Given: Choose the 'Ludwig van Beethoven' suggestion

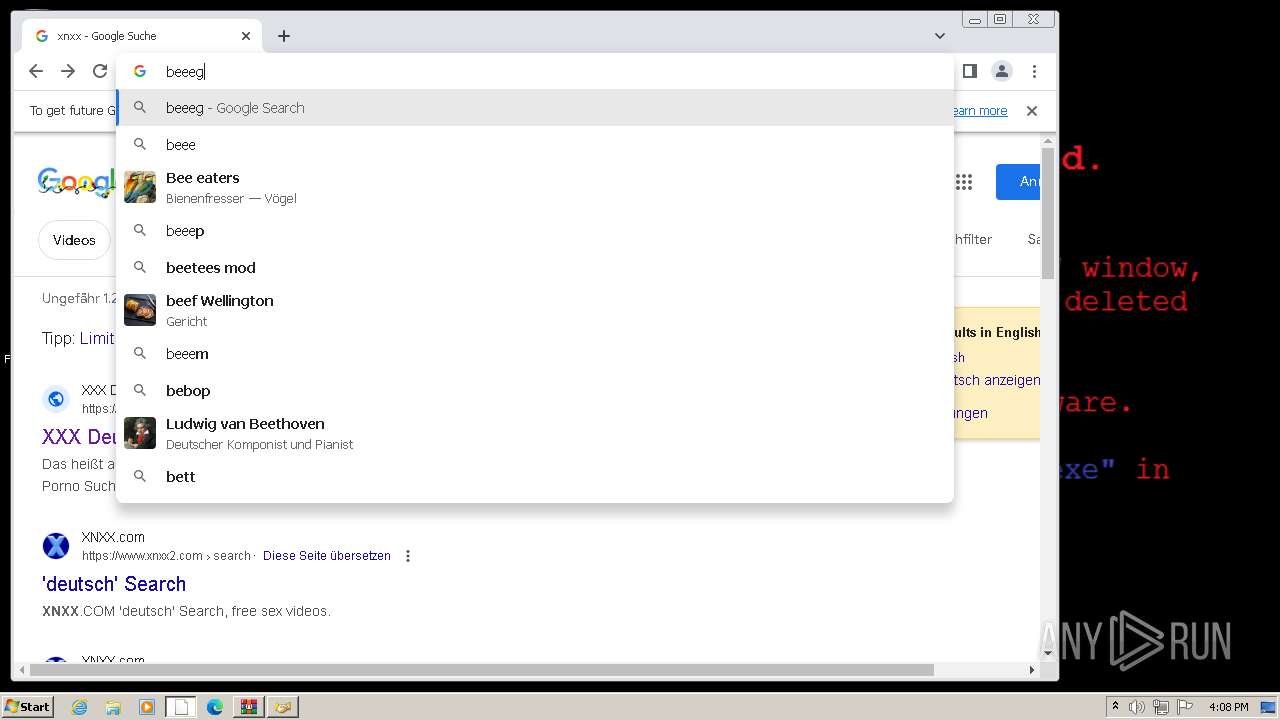Looking at the screenshot, I should (x=535, y=433).
